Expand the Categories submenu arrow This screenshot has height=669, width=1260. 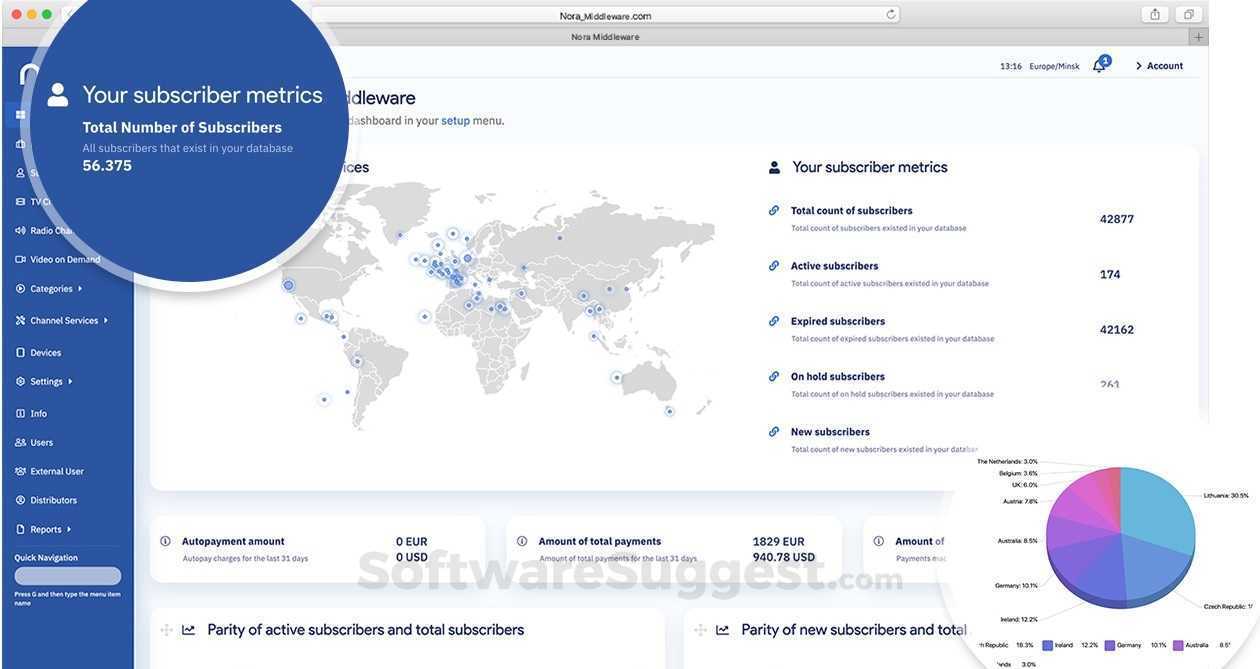pyautogui.click(x=80, y=289)
